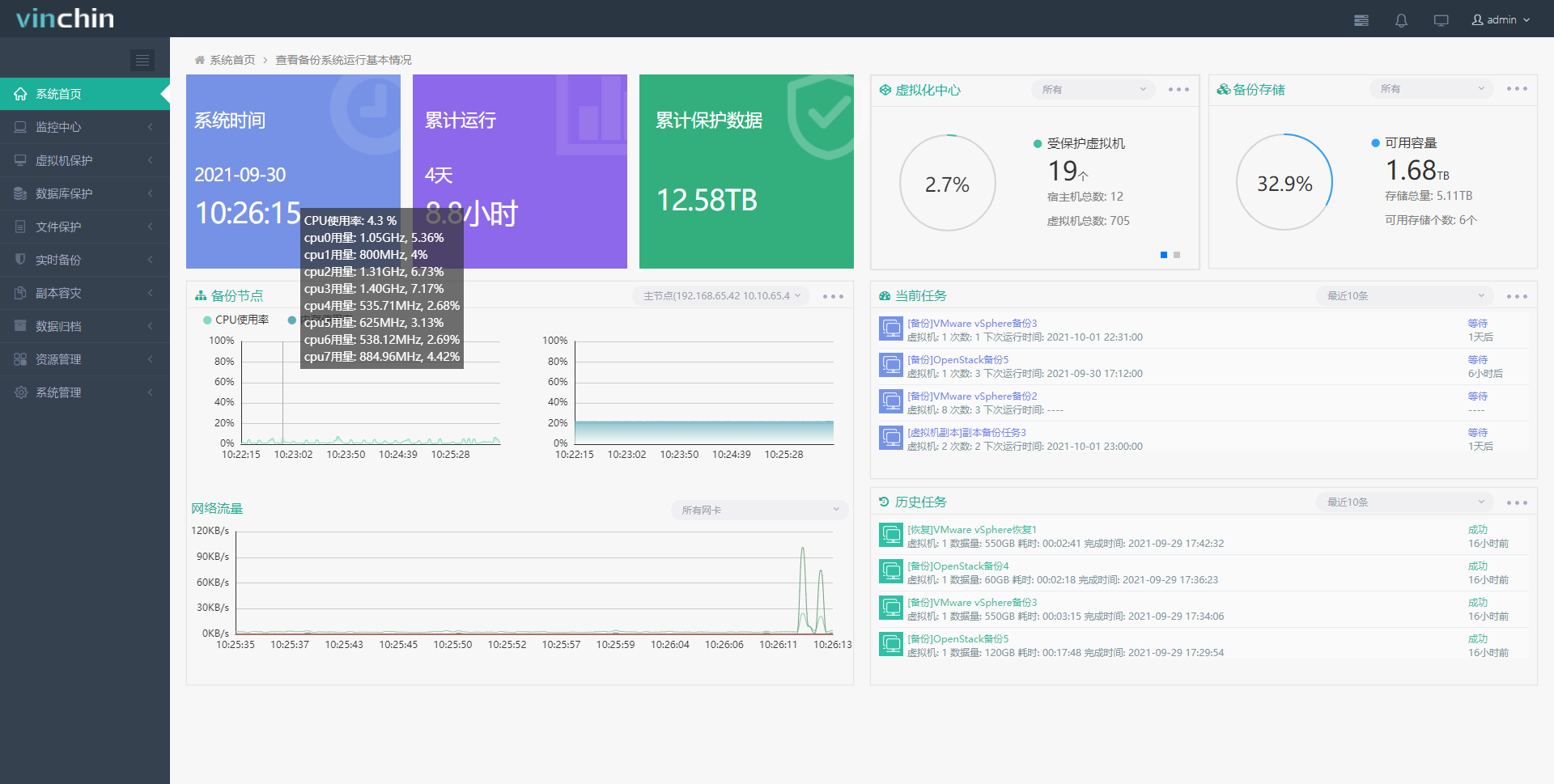Open task [虚拟机副本]副本备份任务3
This screenshot has height=784, width=1554.
click(966, 432)
